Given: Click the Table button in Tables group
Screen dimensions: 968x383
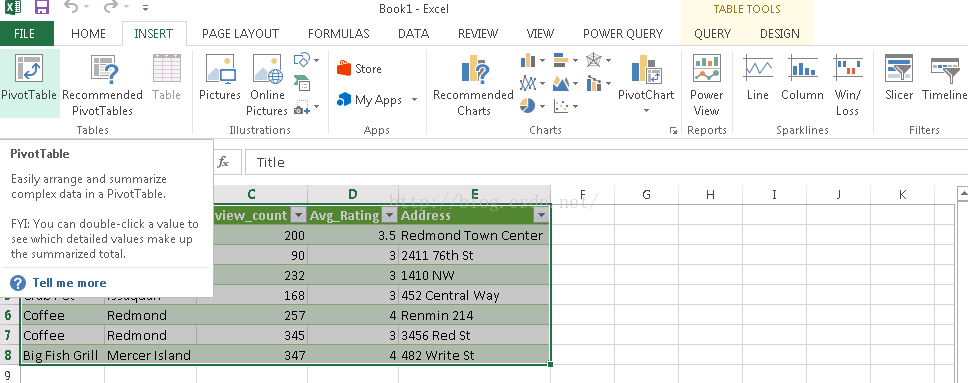Looking at the screenshot, I should pyautogui.click(x=166, y=78).
